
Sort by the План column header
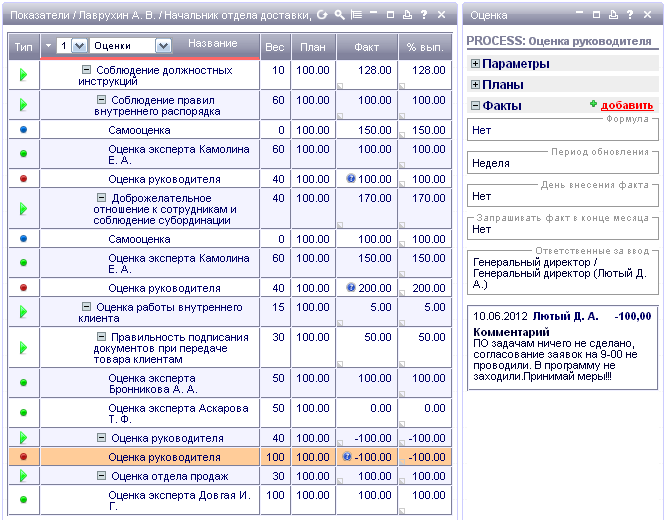point(313,47)
